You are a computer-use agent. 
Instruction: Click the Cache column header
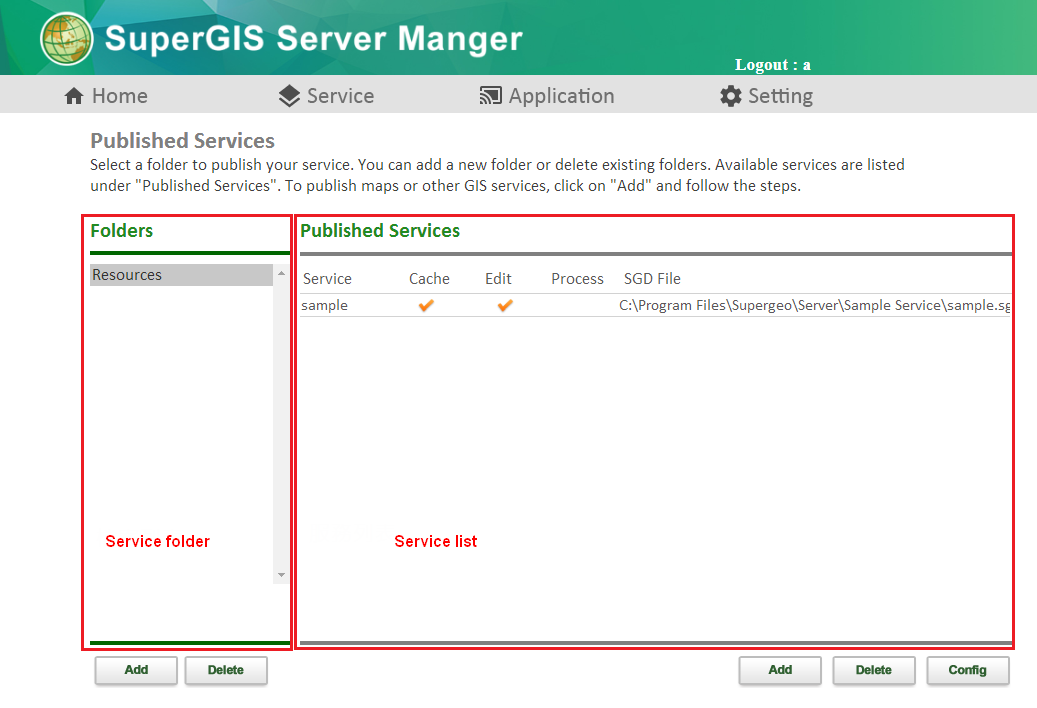click(429, 279)
